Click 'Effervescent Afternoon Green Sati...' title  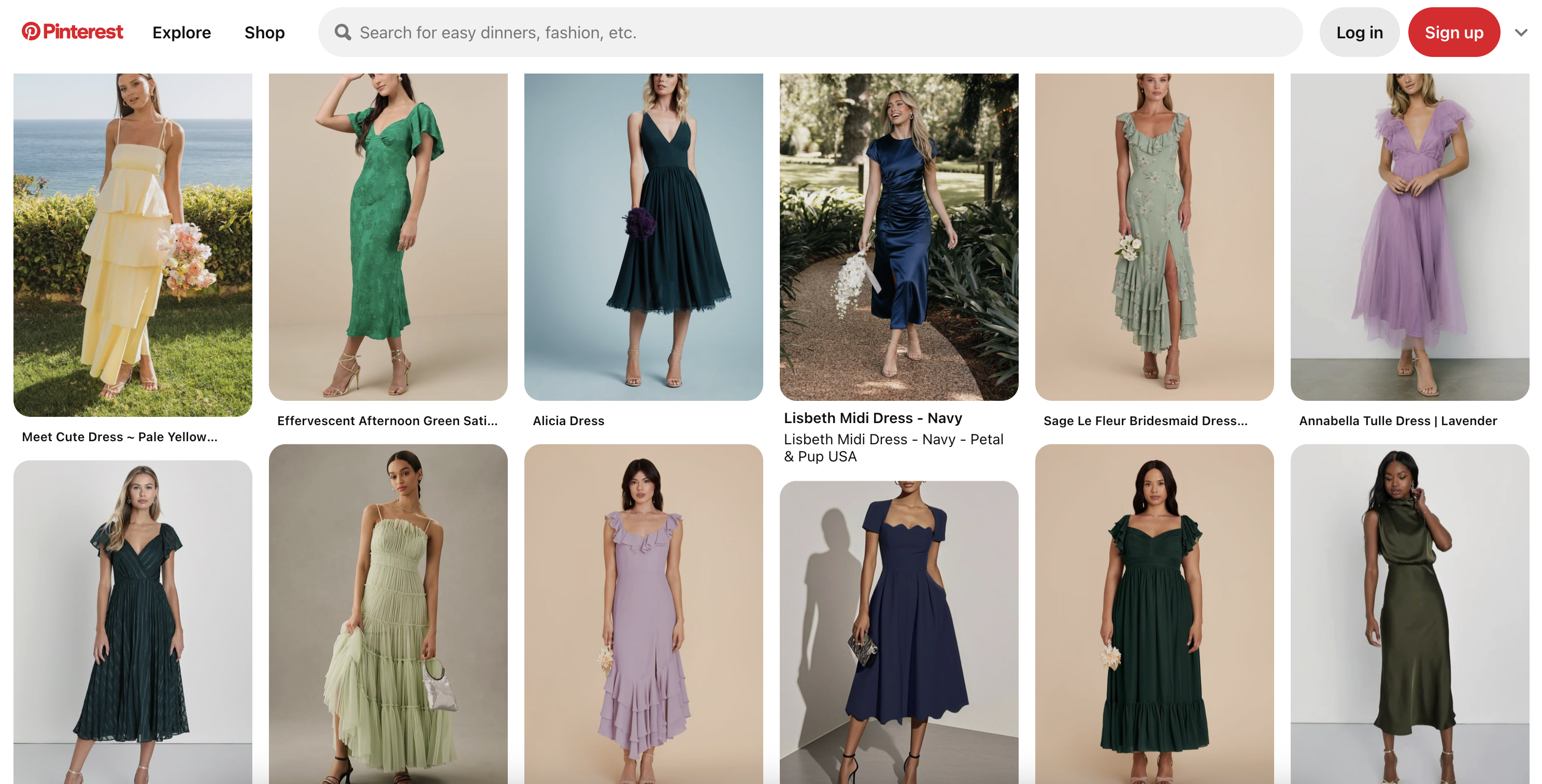387,421
